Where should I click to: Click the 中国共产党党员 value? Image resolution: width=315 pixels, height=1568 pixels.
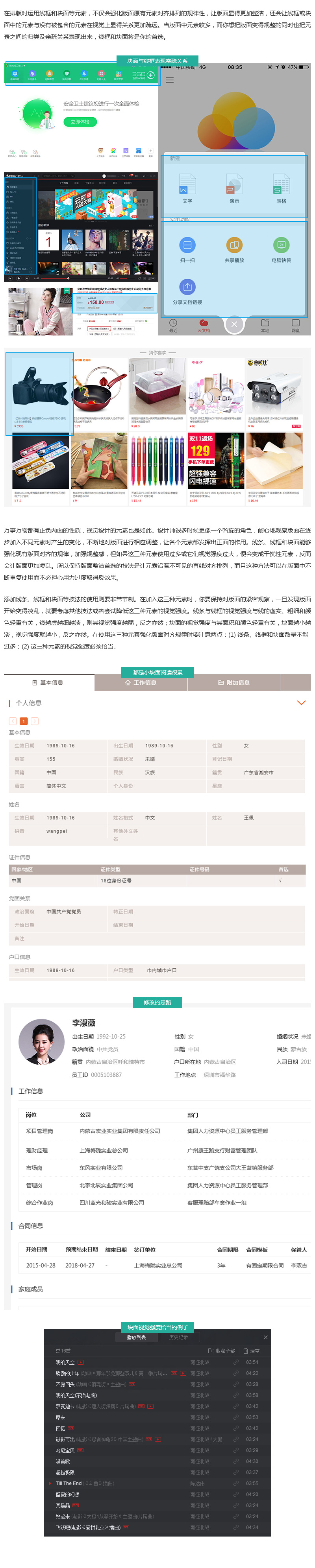coord(63,911)
